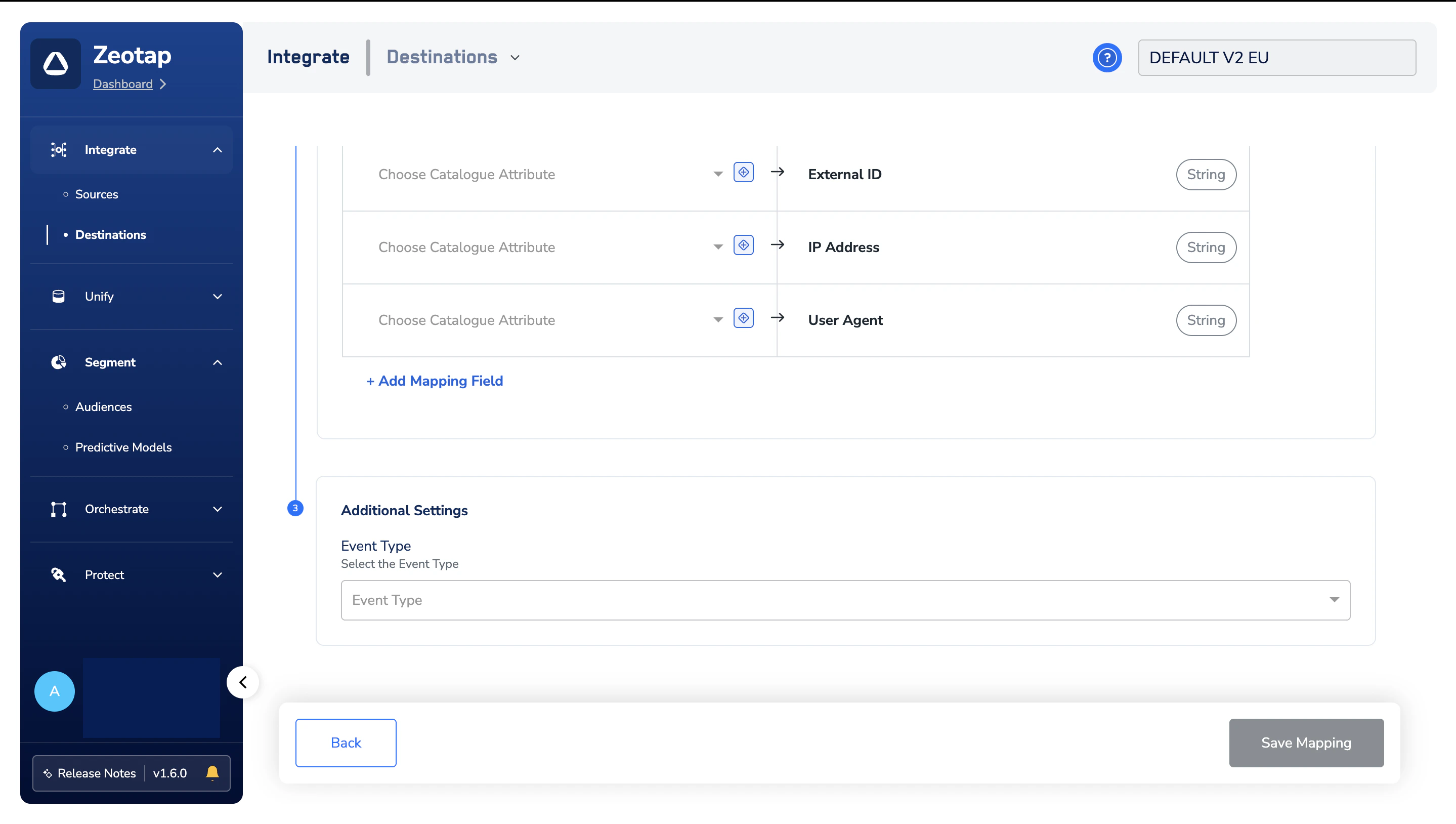Click the user avatar A icon
1456x824 pixels.
click(54, 691)
